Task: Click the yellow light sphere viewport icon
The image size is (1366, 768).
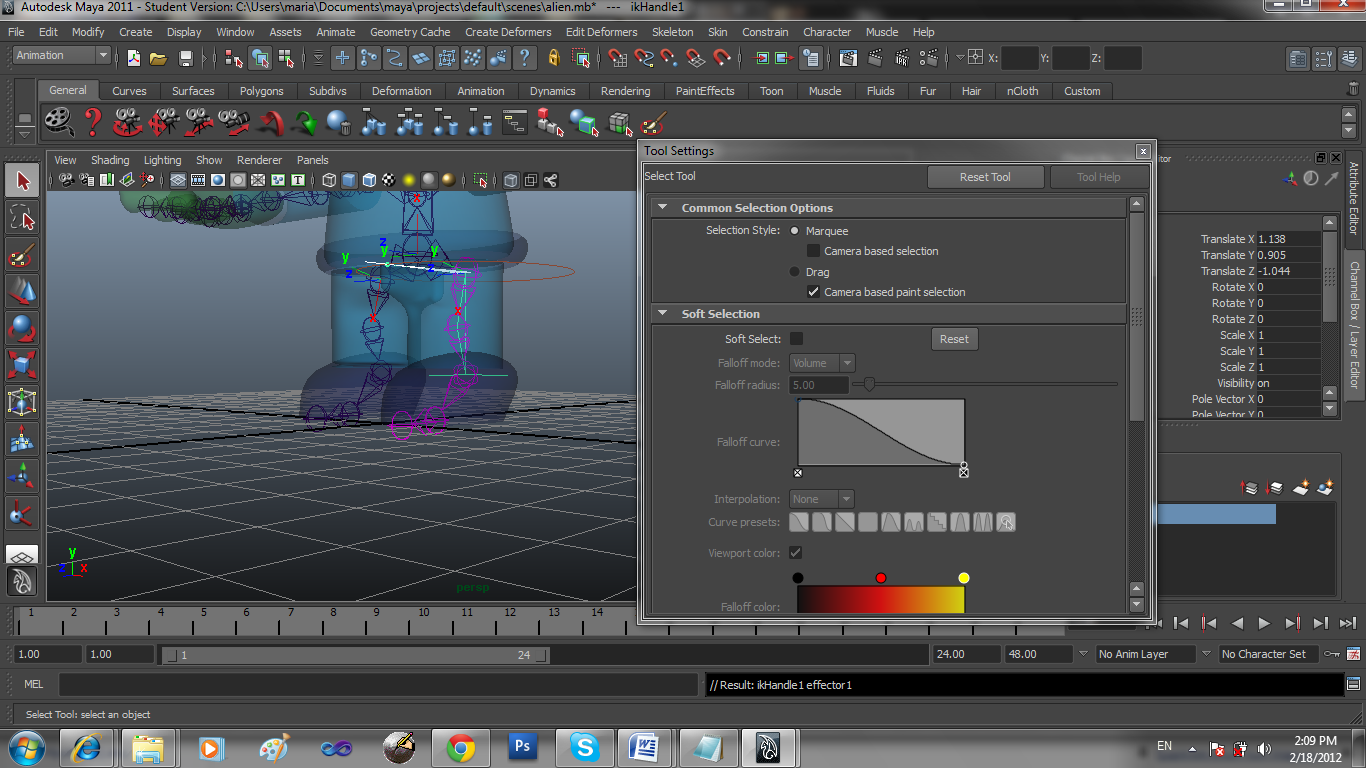Action: 409,181
